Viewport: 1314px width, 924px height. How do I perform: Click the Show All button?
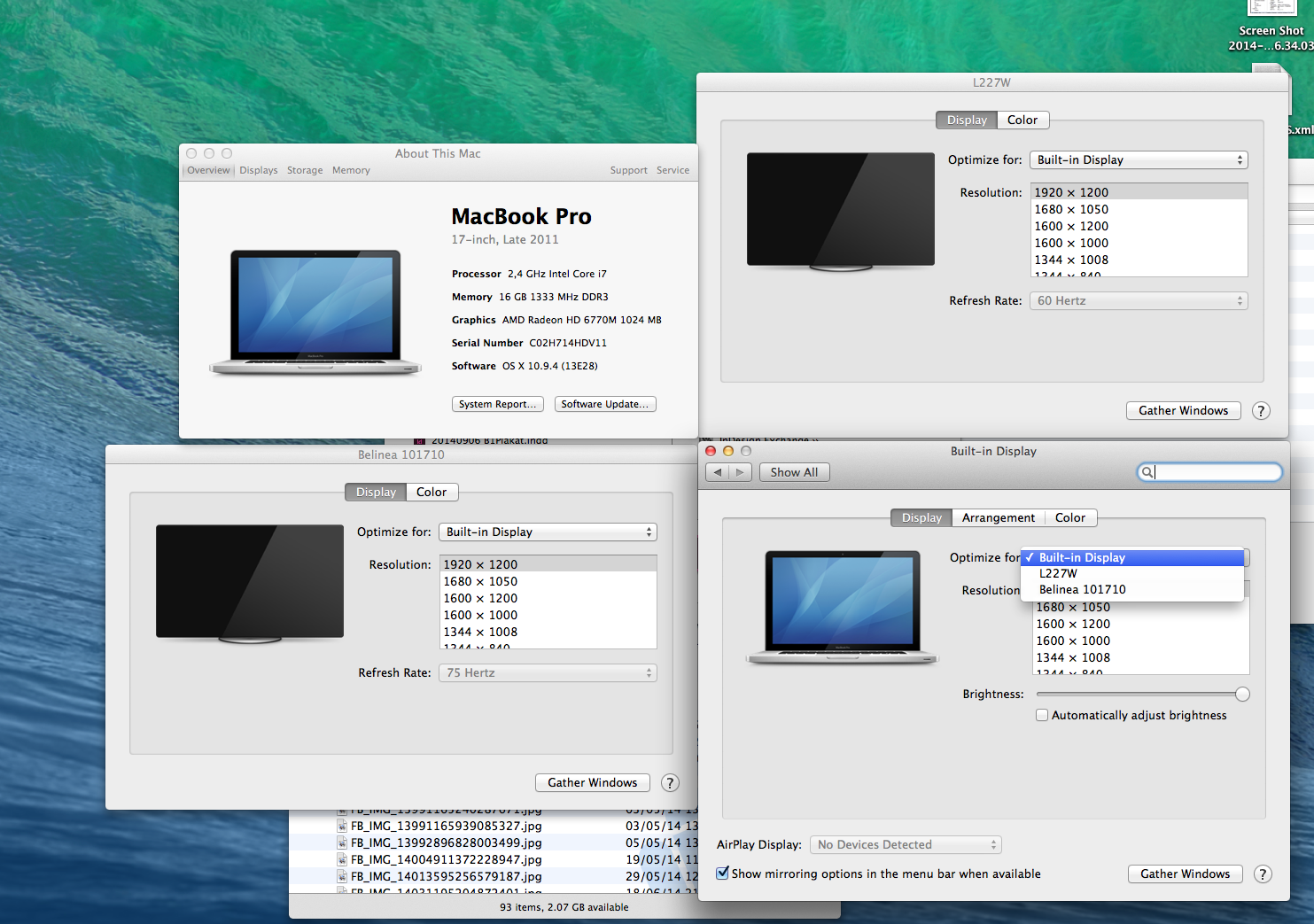(x=794, y=472)
